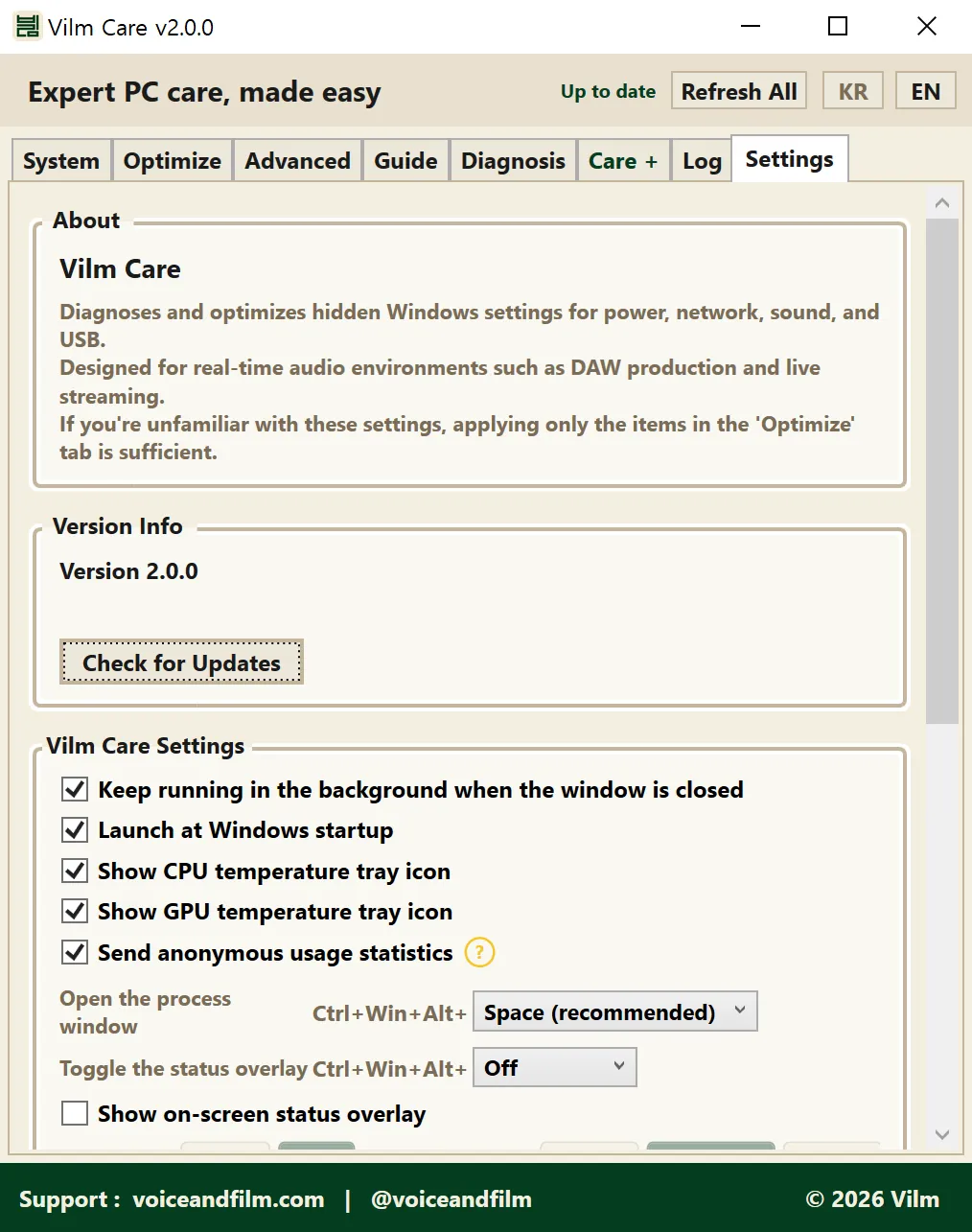
Task: Disable Launch at Windows startup
Action: (x=75, y=829)
